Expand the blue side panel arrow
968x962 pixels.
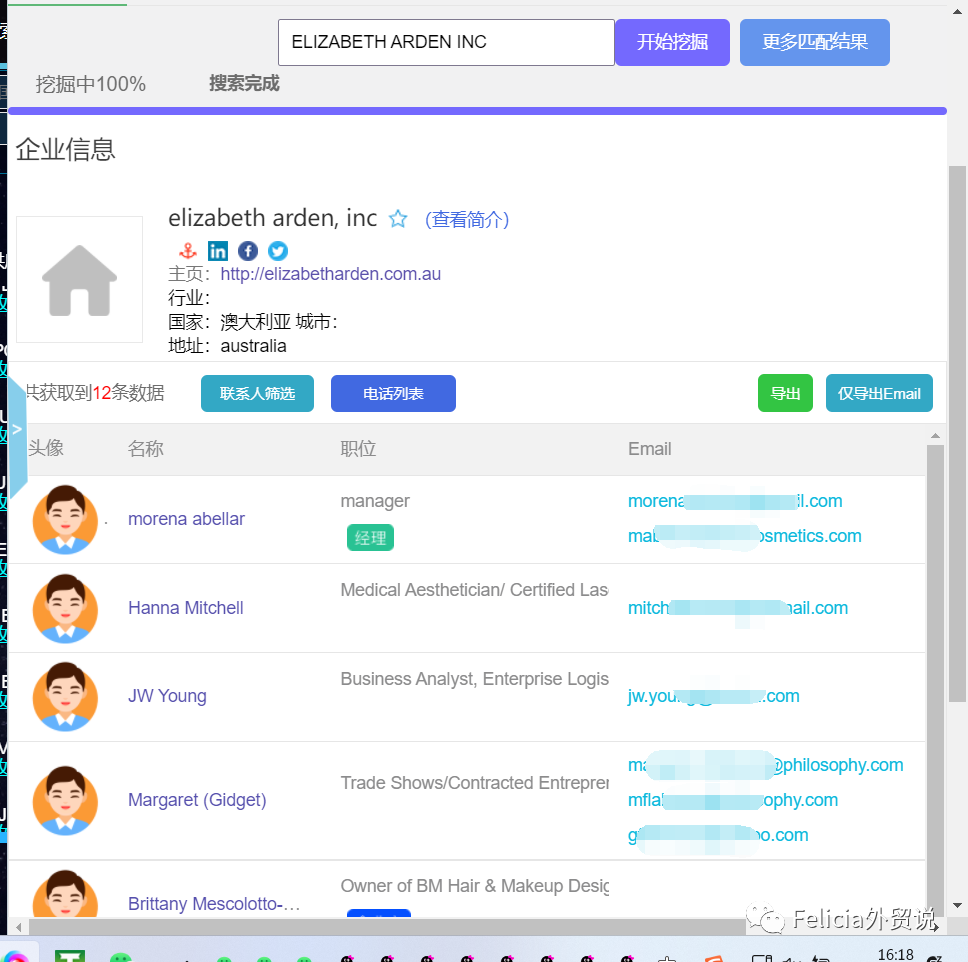tap(17, 429)
